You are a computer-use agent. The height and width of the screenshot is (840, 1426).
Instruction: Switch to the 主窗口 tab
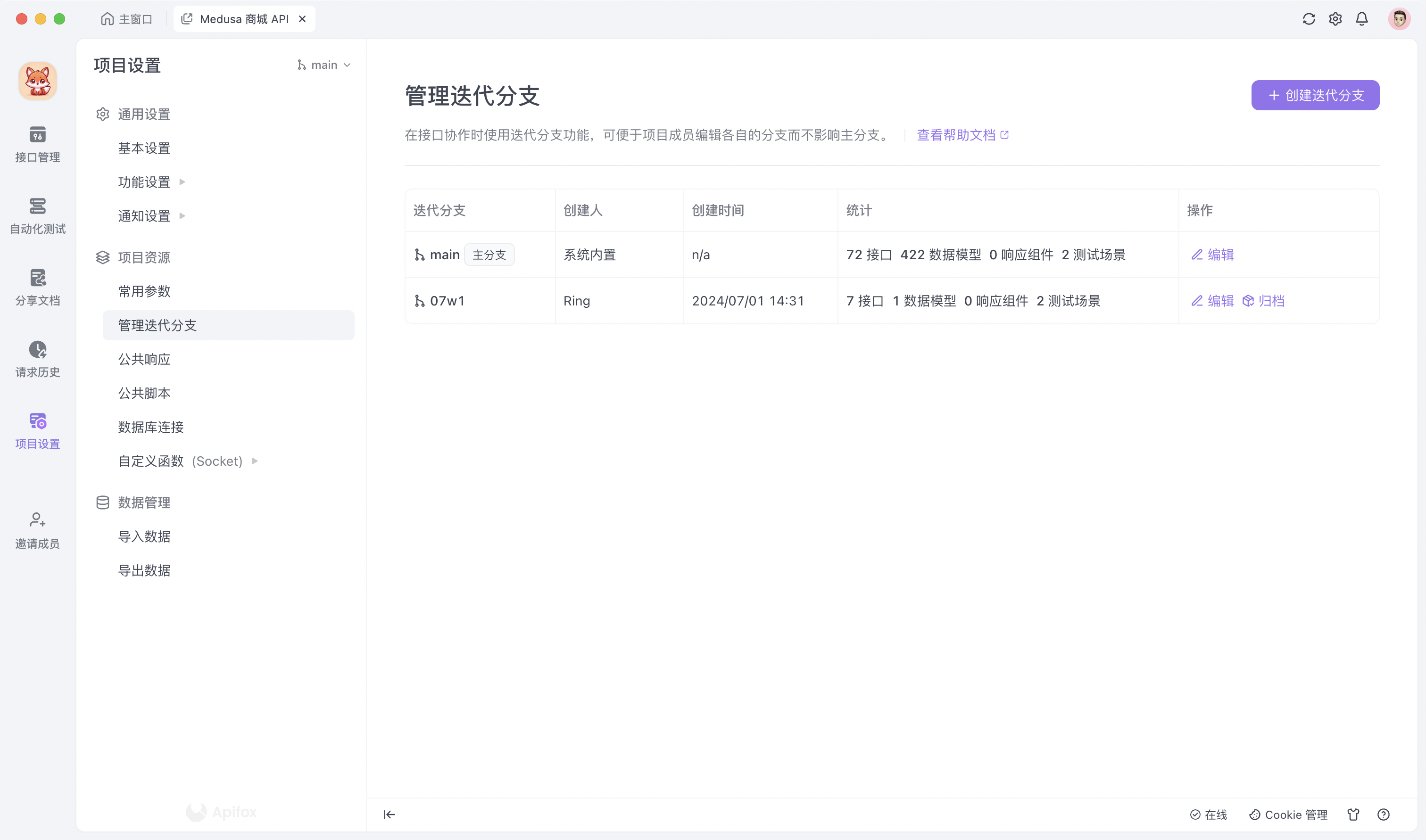127,19
